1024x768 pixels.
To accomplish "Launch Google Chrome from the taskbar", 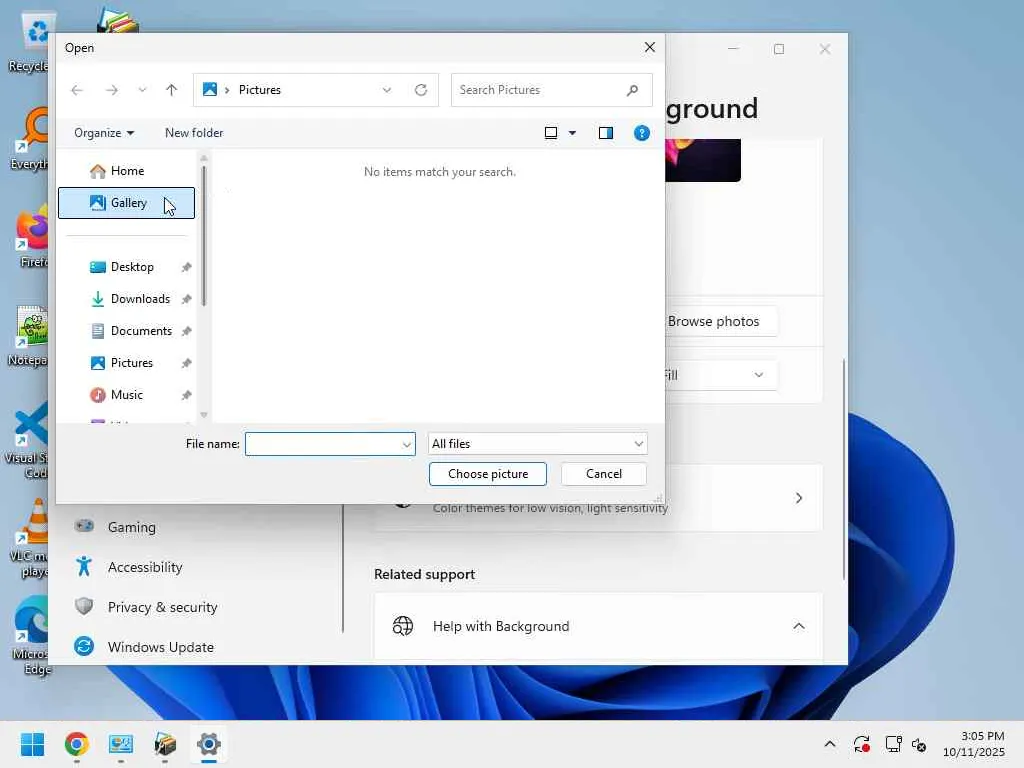I will (76, 744).
